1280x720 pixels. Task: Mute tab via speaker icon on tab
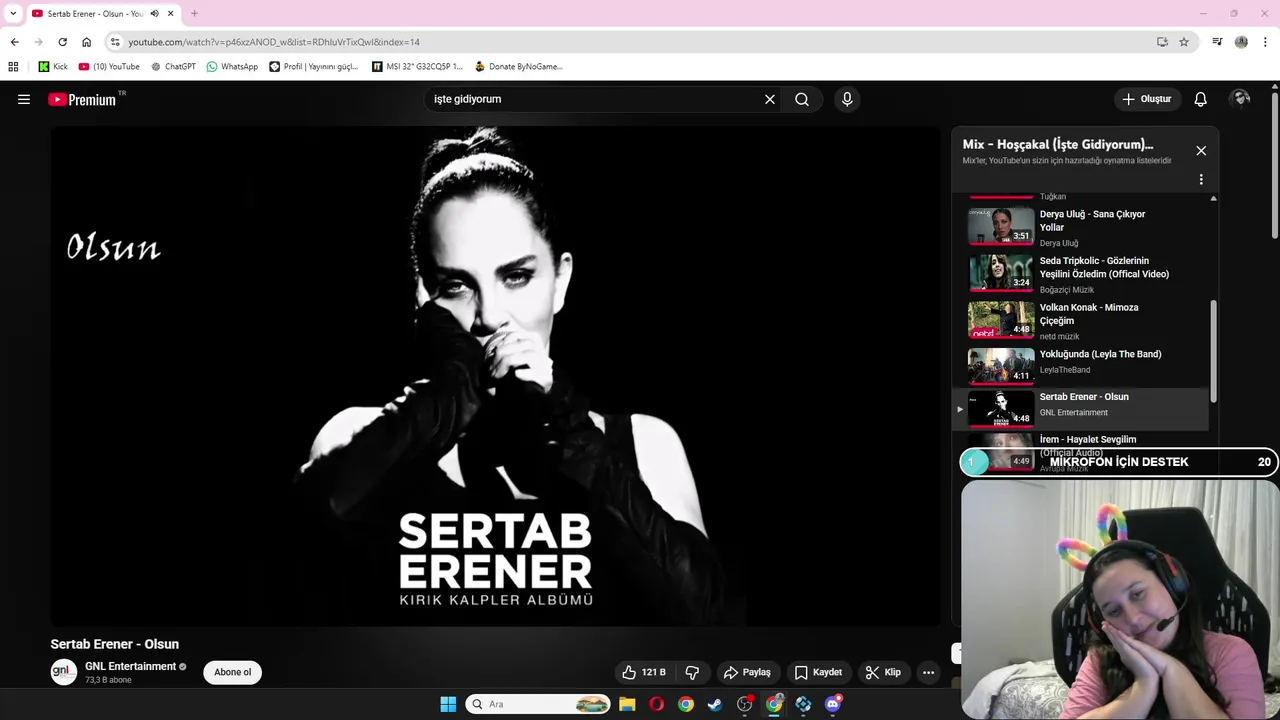(x=154, y=14)
